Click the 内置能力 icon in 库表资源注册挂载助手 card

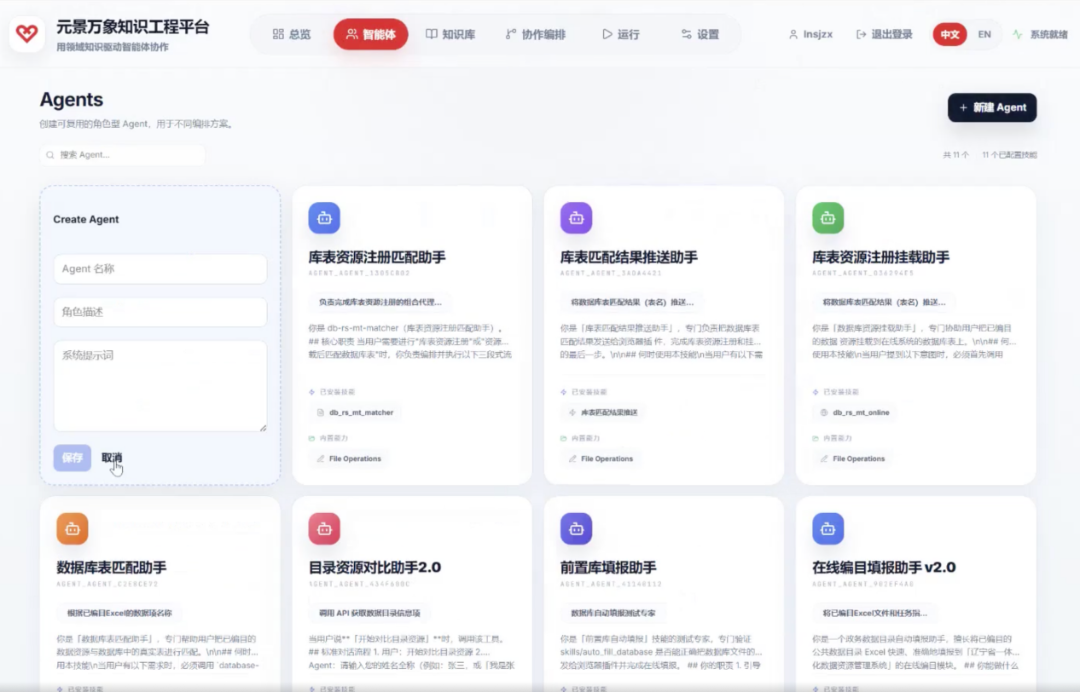click(816, 438)
